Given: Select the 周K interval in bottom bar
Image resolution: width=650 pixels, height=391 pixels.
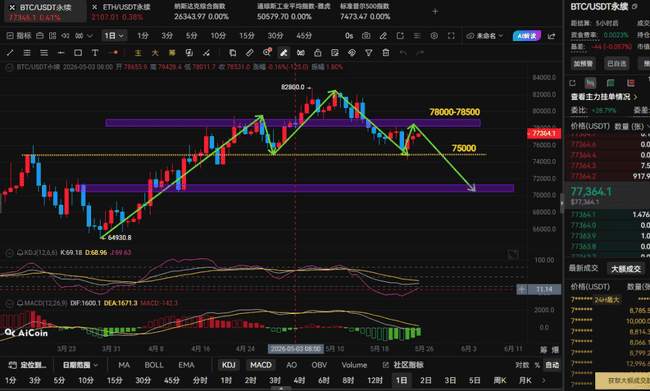Looking at the screenshot, I should pyautogui.click(x=500, y=380).
